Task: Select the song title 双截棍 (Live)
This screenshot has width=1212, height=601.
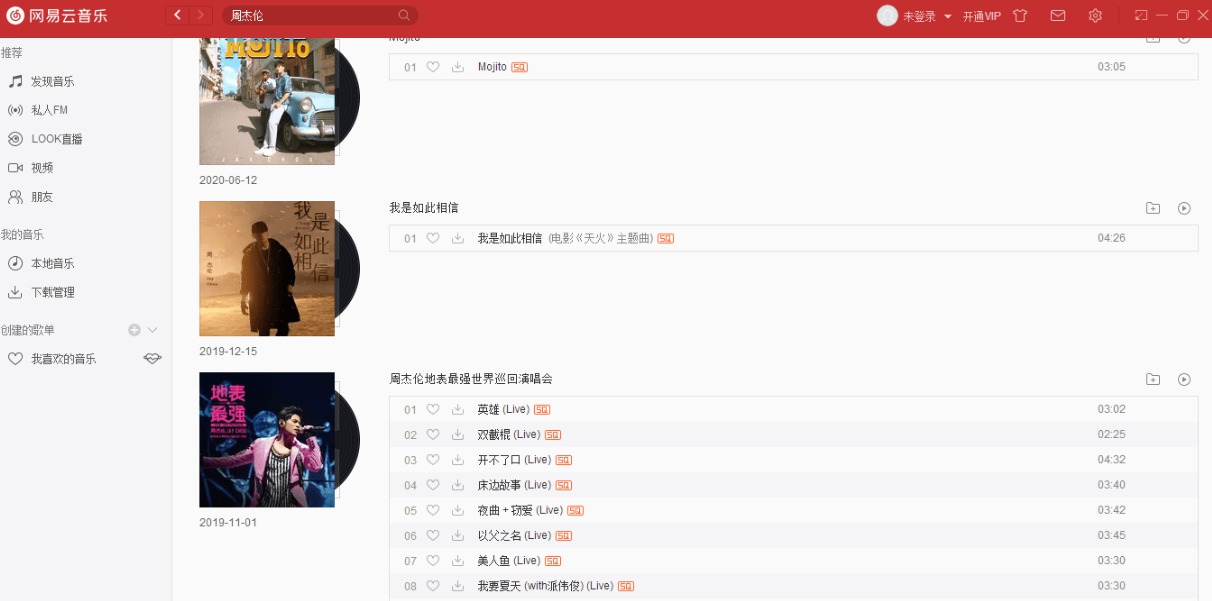Action: click(x=509, y=434)
